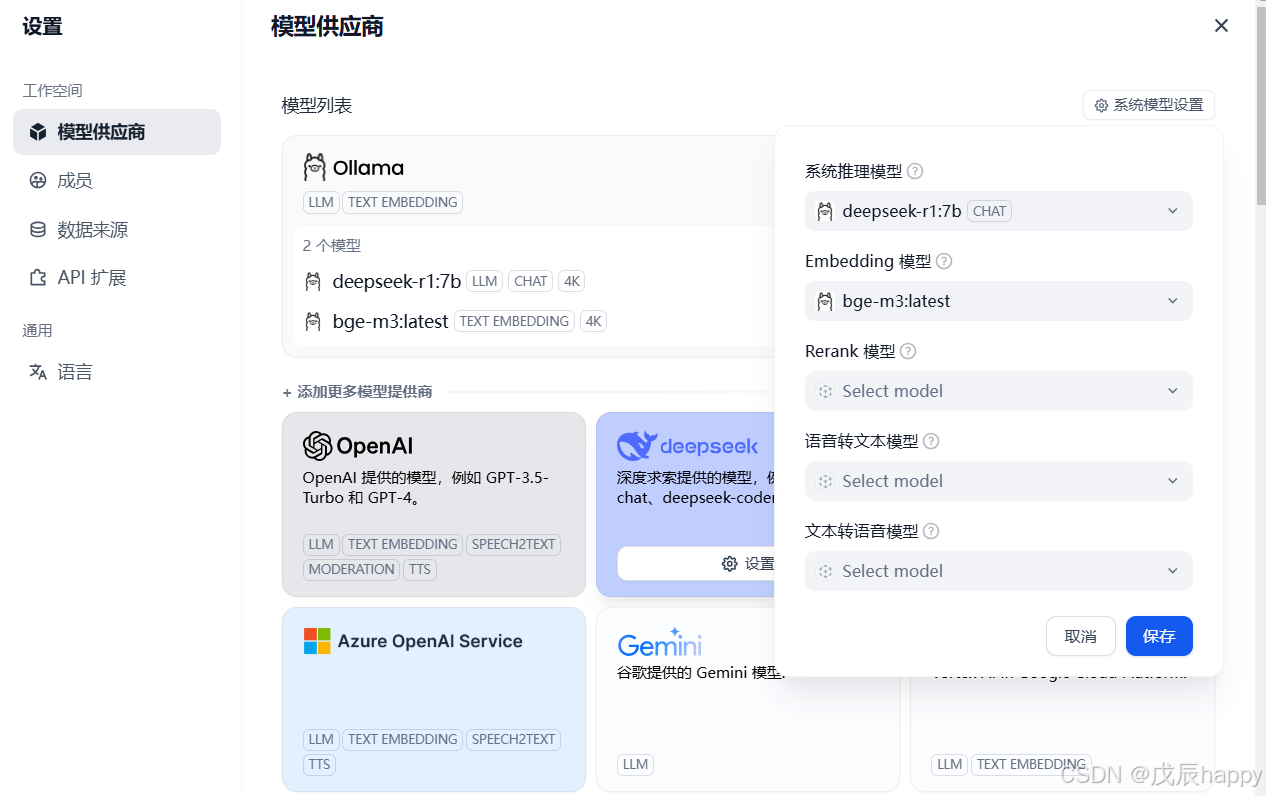Open the 语音转文本模型 dropdown

coord(999,481)
